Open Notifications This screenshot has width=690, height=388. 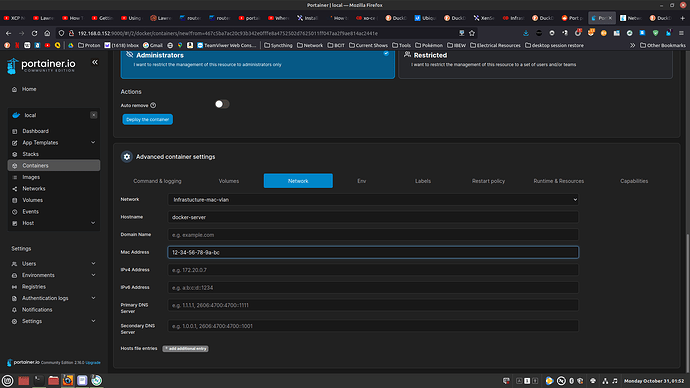[37, 310]
